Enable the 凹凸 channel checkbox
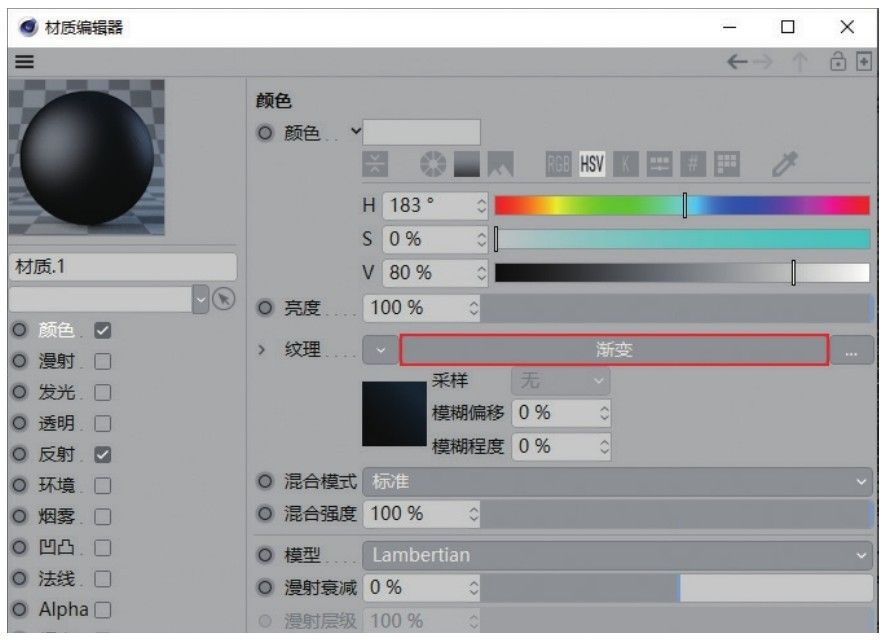 103,547
